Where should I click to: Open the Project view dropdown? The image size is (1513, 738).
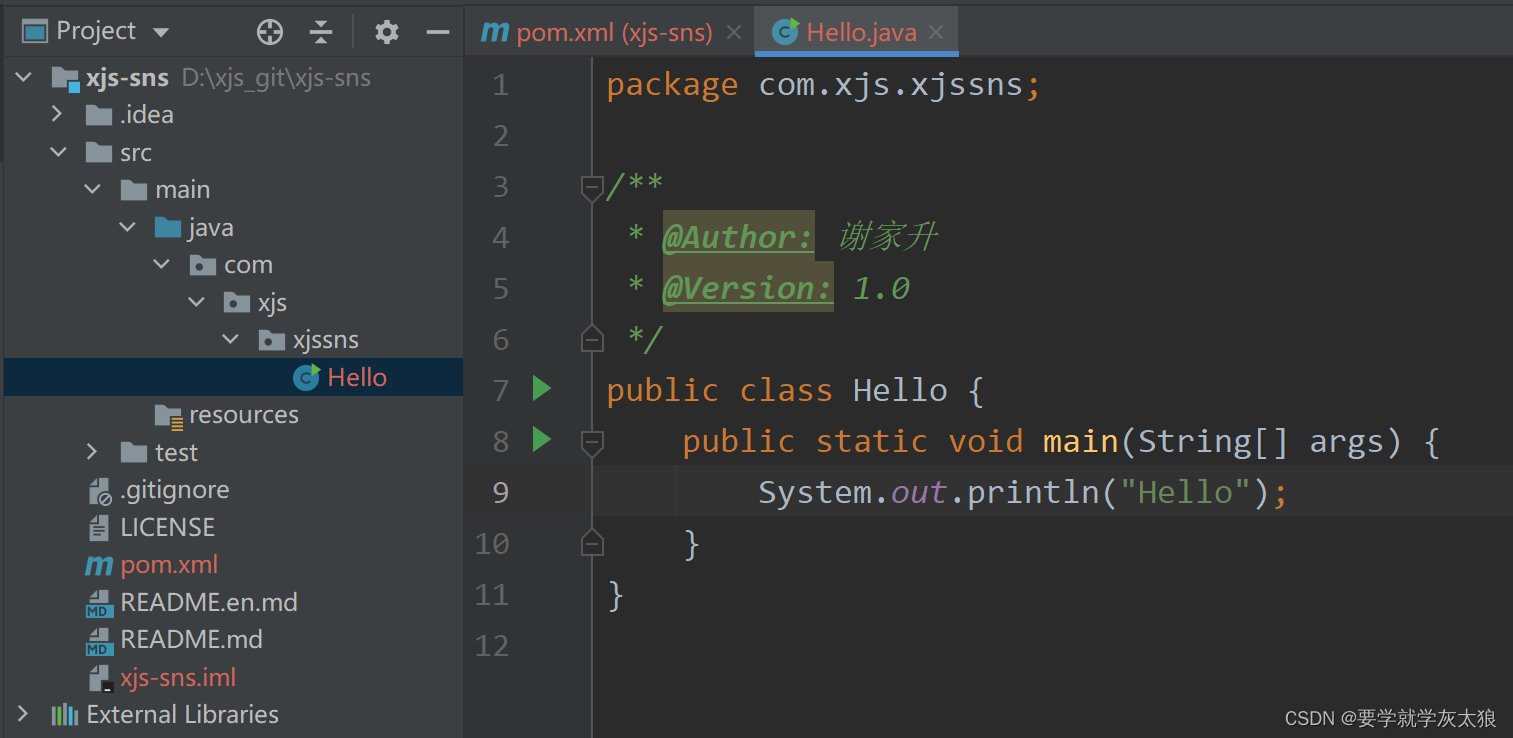[161, 32]
